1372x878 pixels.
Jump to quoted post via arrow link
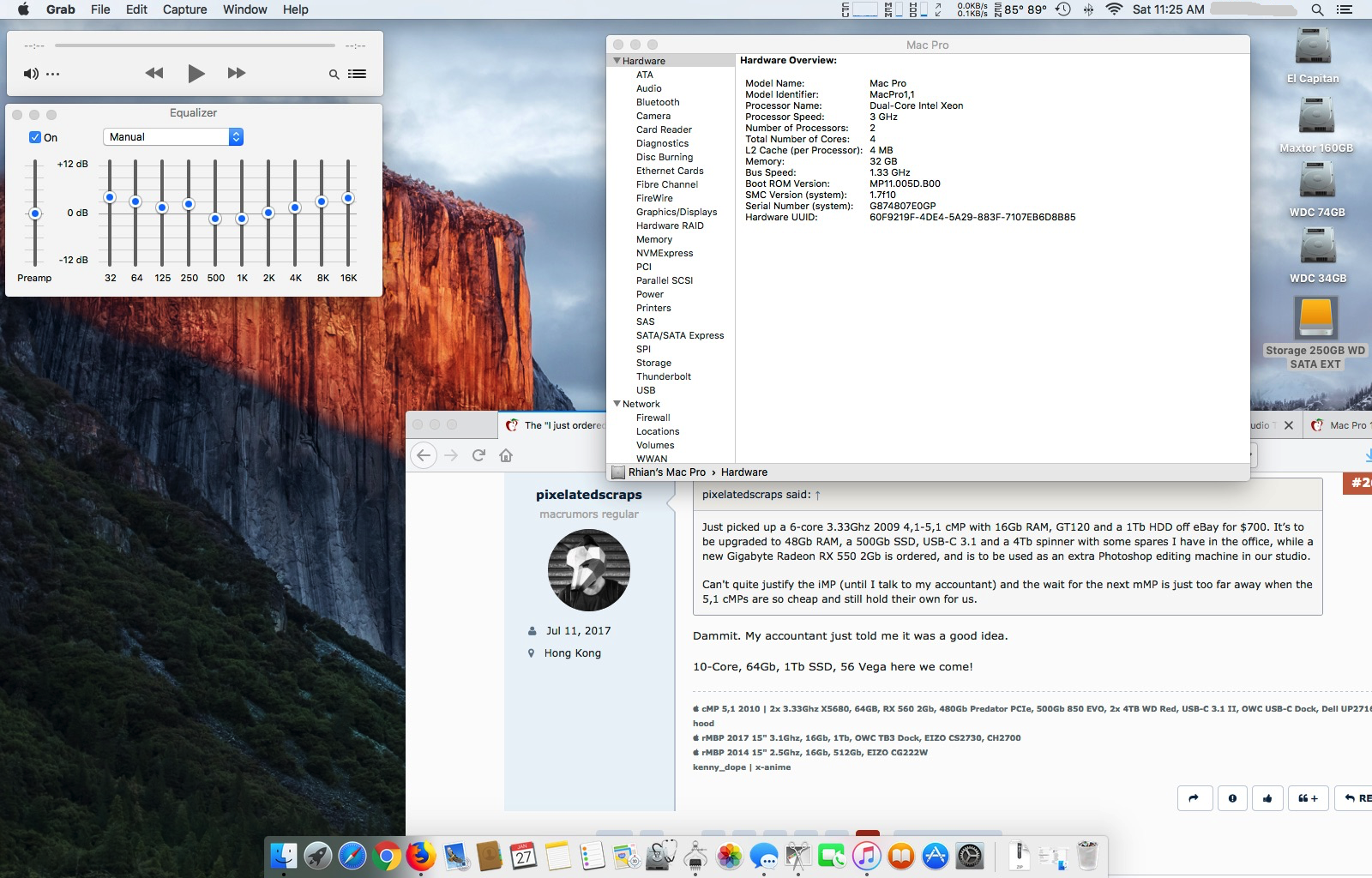pos(817,495)
